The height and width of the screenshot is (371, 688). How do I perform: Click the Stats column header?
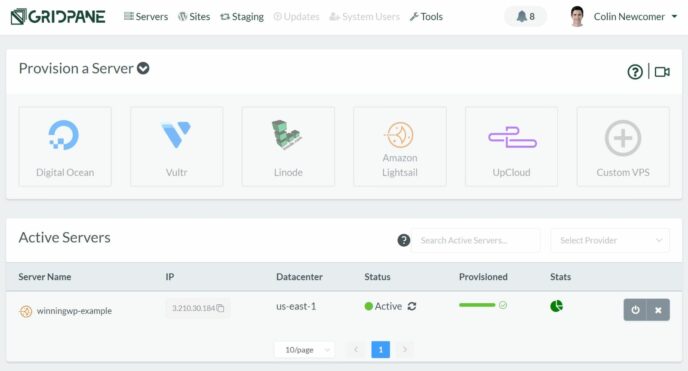click(x=560, y=277)
